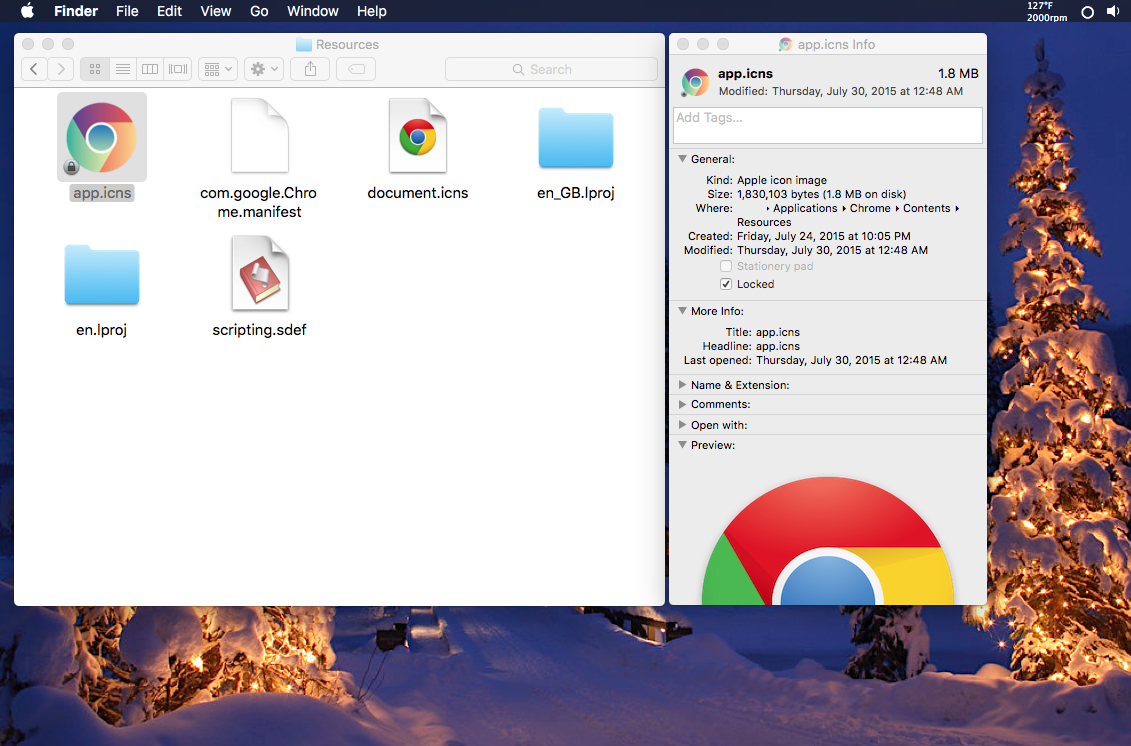1131x746 pixels.
Task: Select the com.google.Chrome.manifest file icon
Action: 260,136
